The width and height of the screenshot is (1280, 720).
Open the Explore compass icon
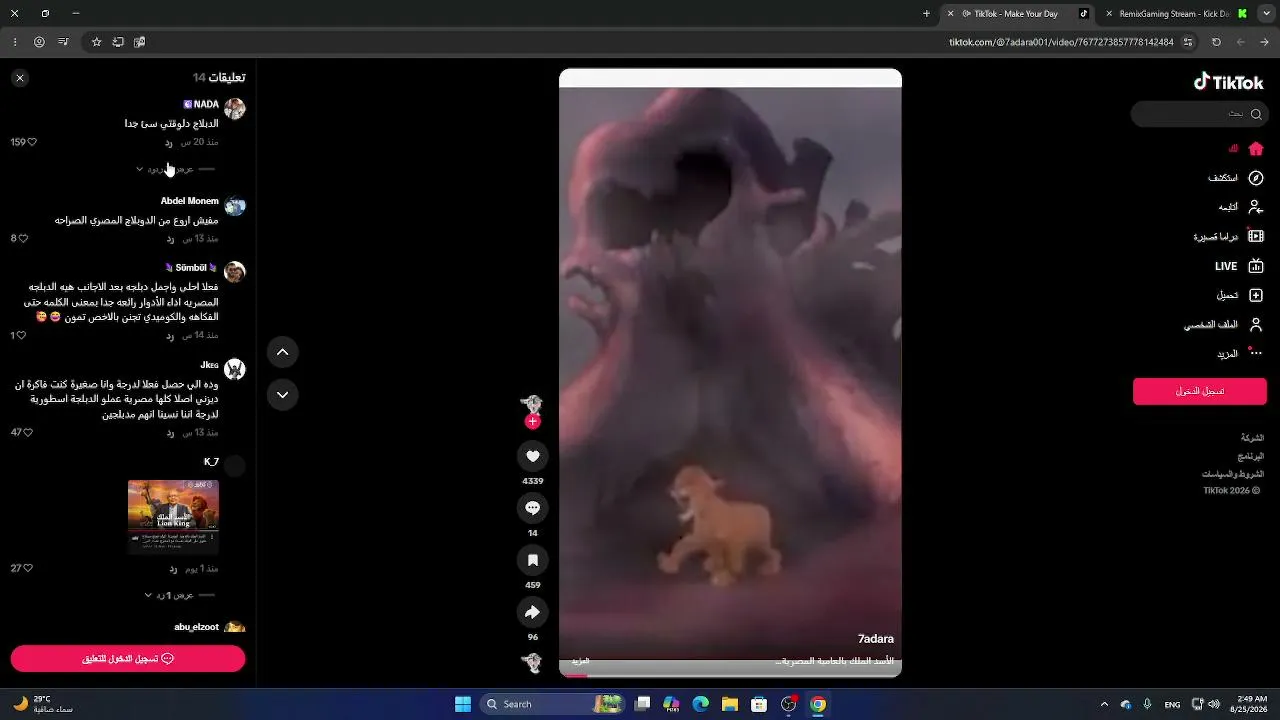1256,178
